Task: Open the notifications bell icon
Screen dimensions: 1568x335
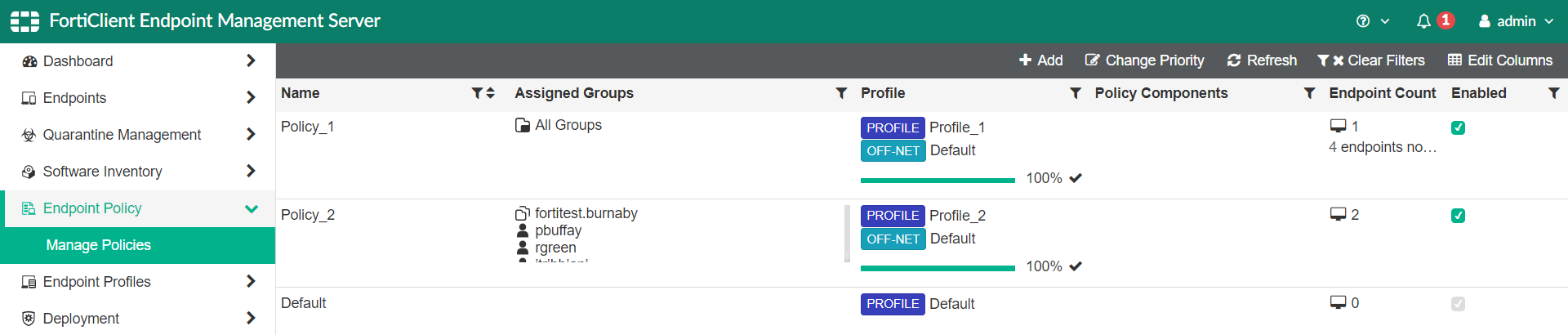Action: [1423, 21]
